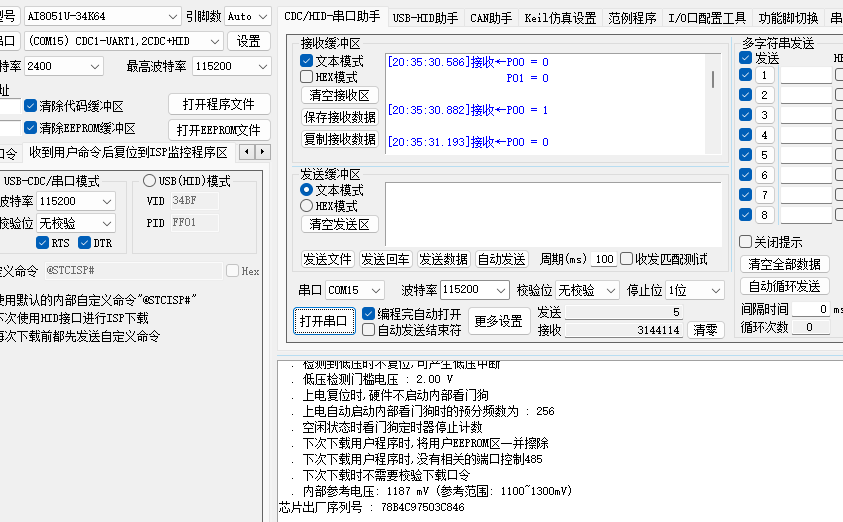Select send buffer 文本模式 radio button
Image resolution: width=843 pixels, height=522 pixels.
tap(306, 190)
